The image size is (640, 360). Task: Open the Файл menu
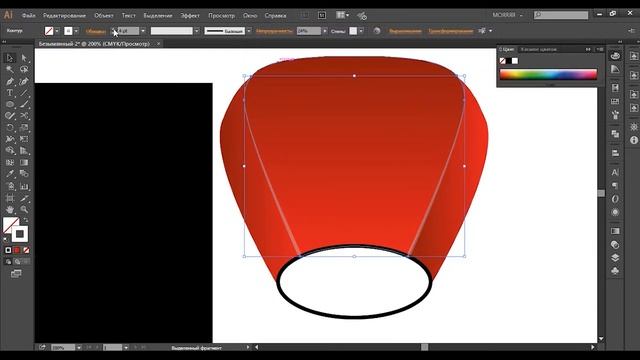click(29, 16)
